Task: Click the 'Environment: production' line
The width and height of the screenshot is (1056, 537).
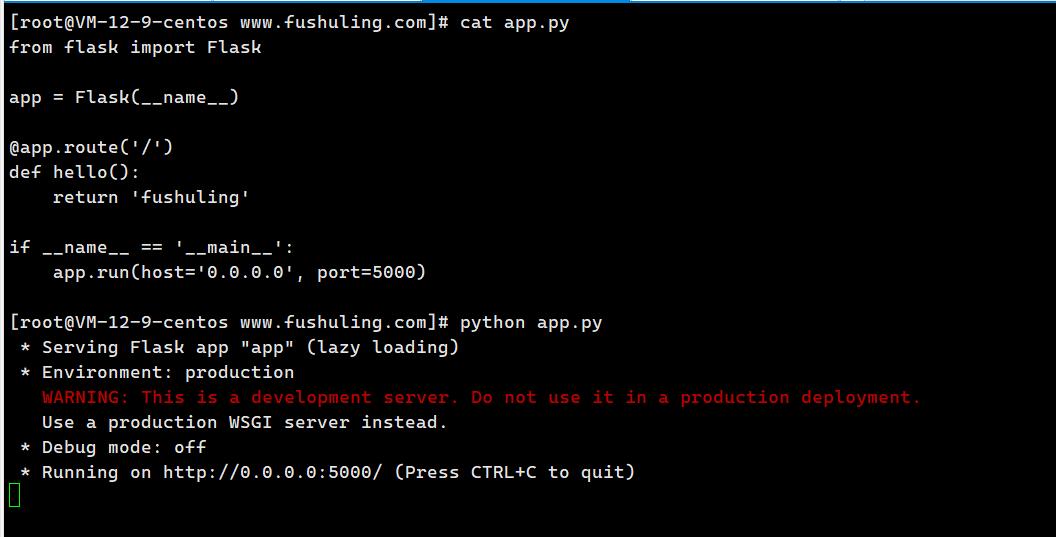Action: coord(167,372)
